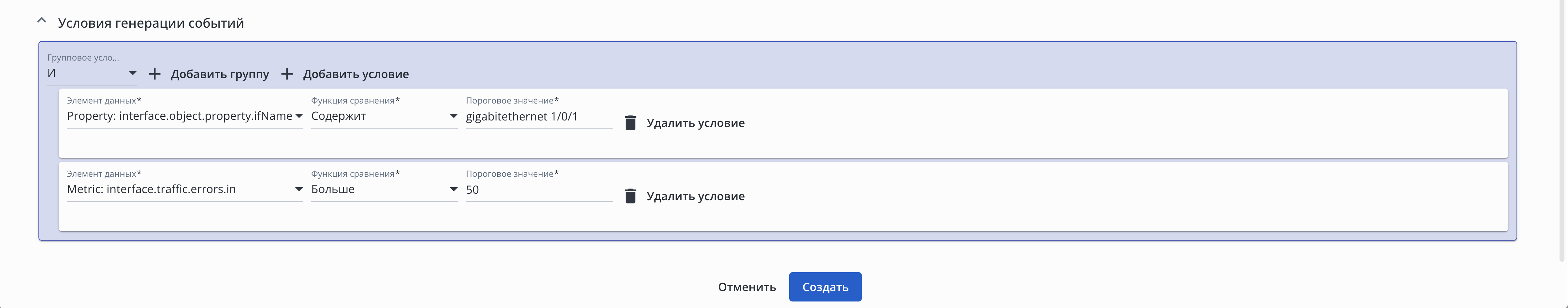This screenshot has width=1568, height=308.
Task: Focus the Пороговое значение field containing gigabitethernet 1/0/1
Action: (x=538, y=116)
